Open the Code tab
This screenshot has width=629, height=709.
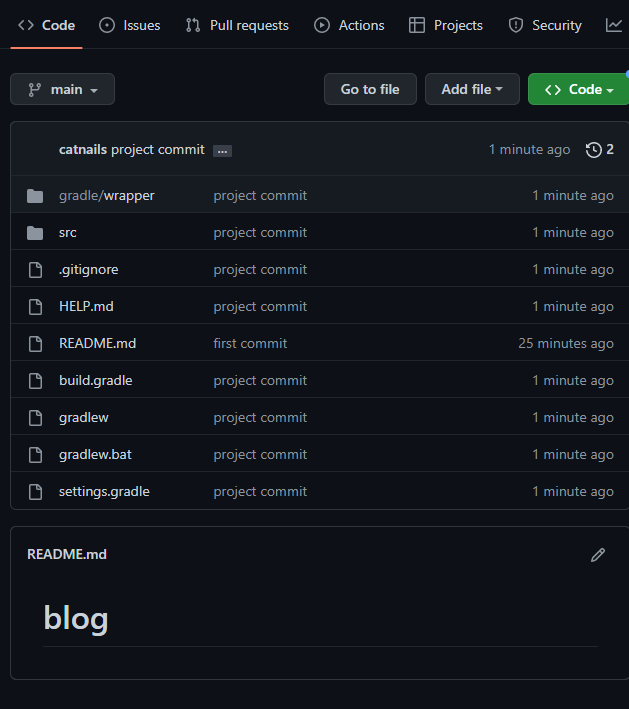pos(46,25)
